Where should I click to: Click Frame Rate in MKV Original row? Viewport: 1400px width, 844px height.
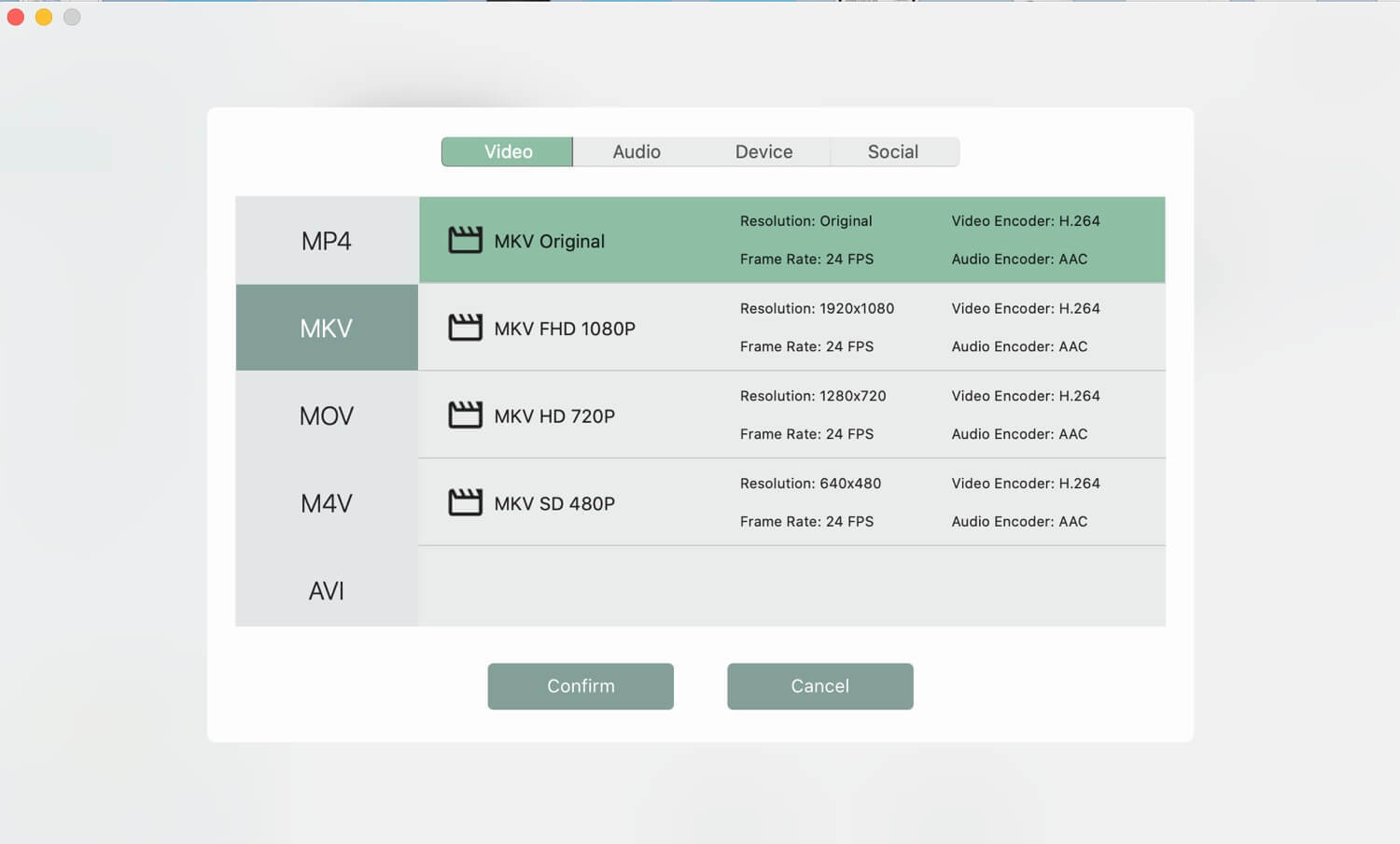pyautogui.click(x=806, y=259)
